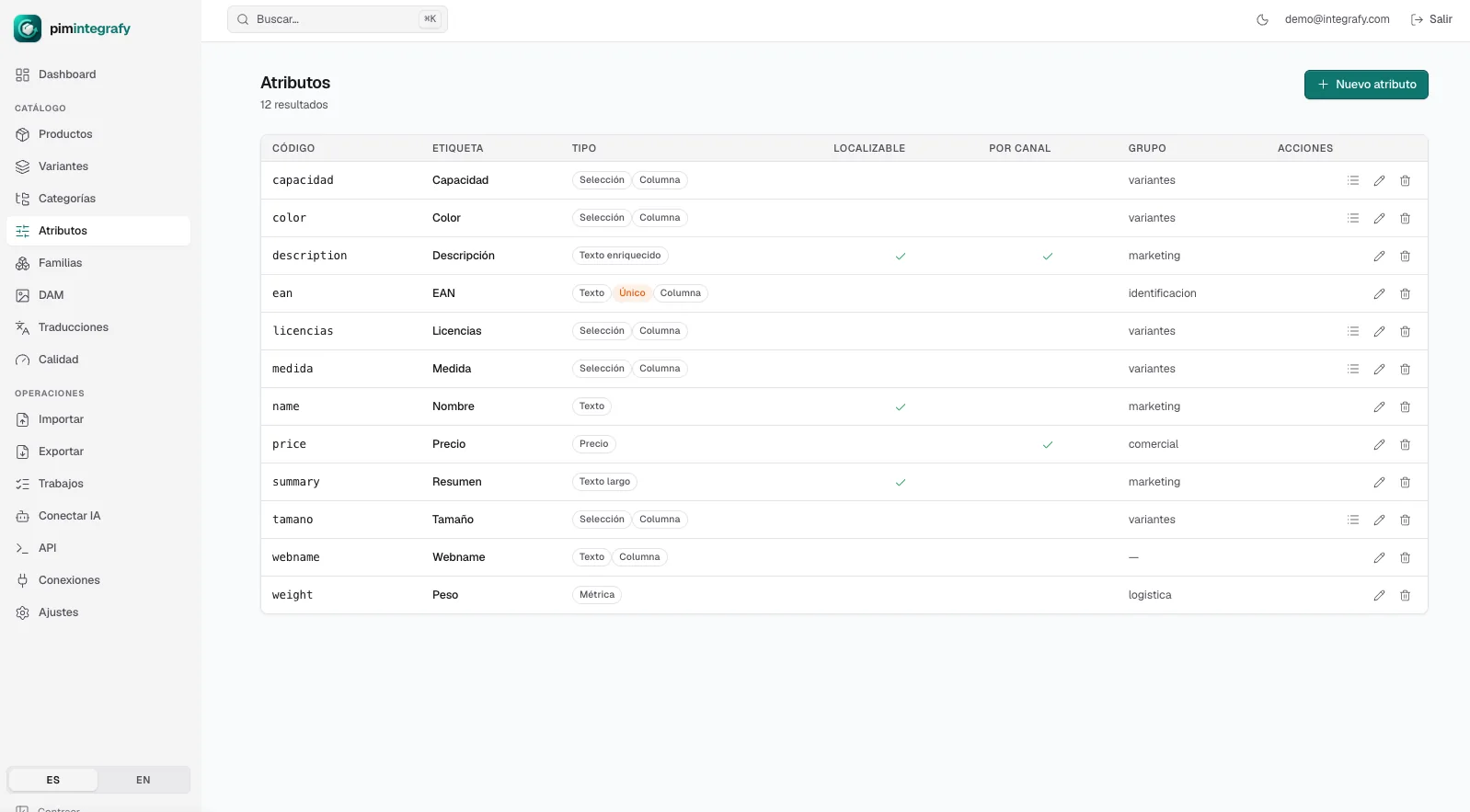Open the Dashboard page
The width and height of the screenshot is (1470, 812).
point(98,74)
